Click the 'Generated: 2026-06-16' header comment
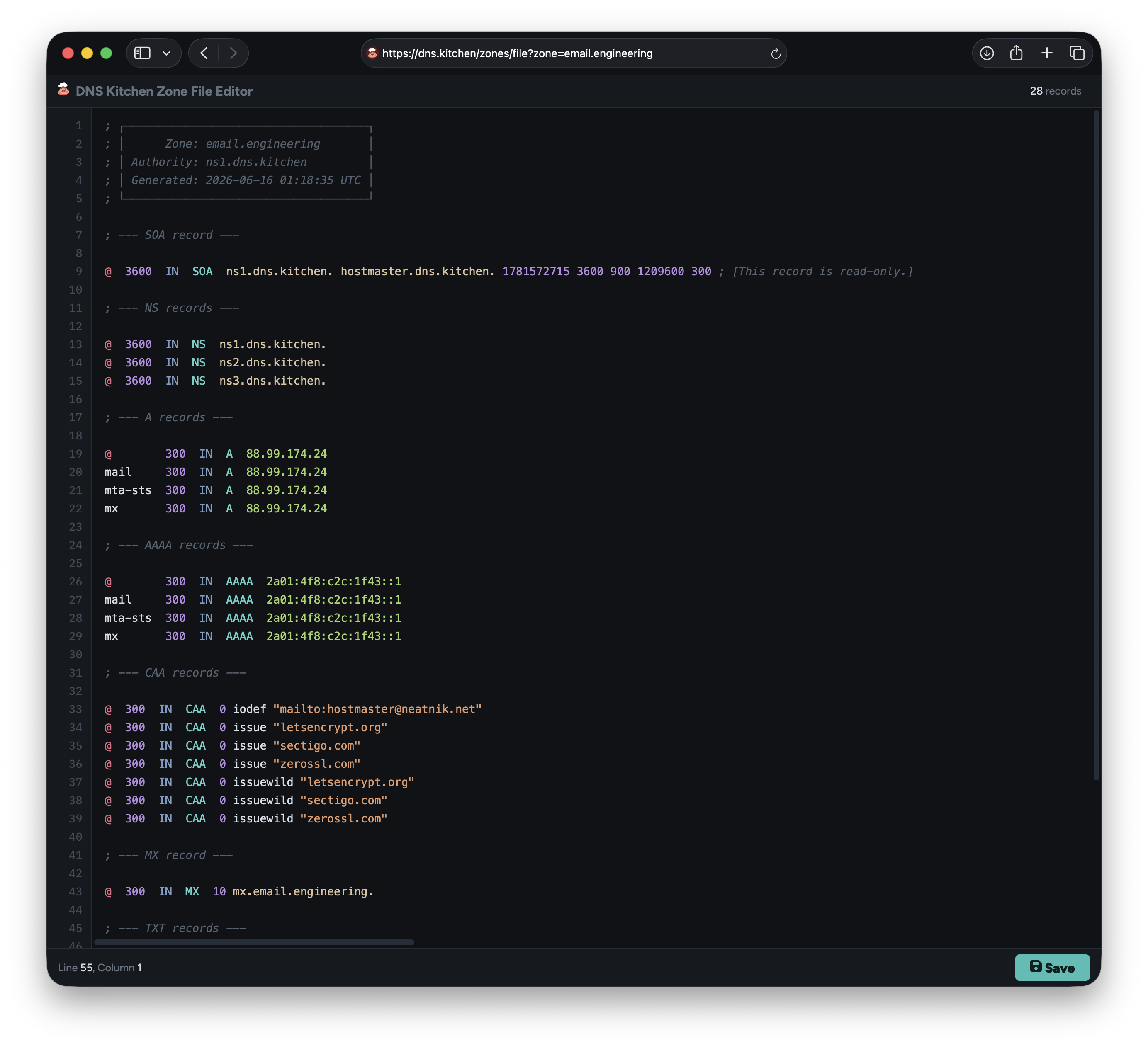 (246, 180)
